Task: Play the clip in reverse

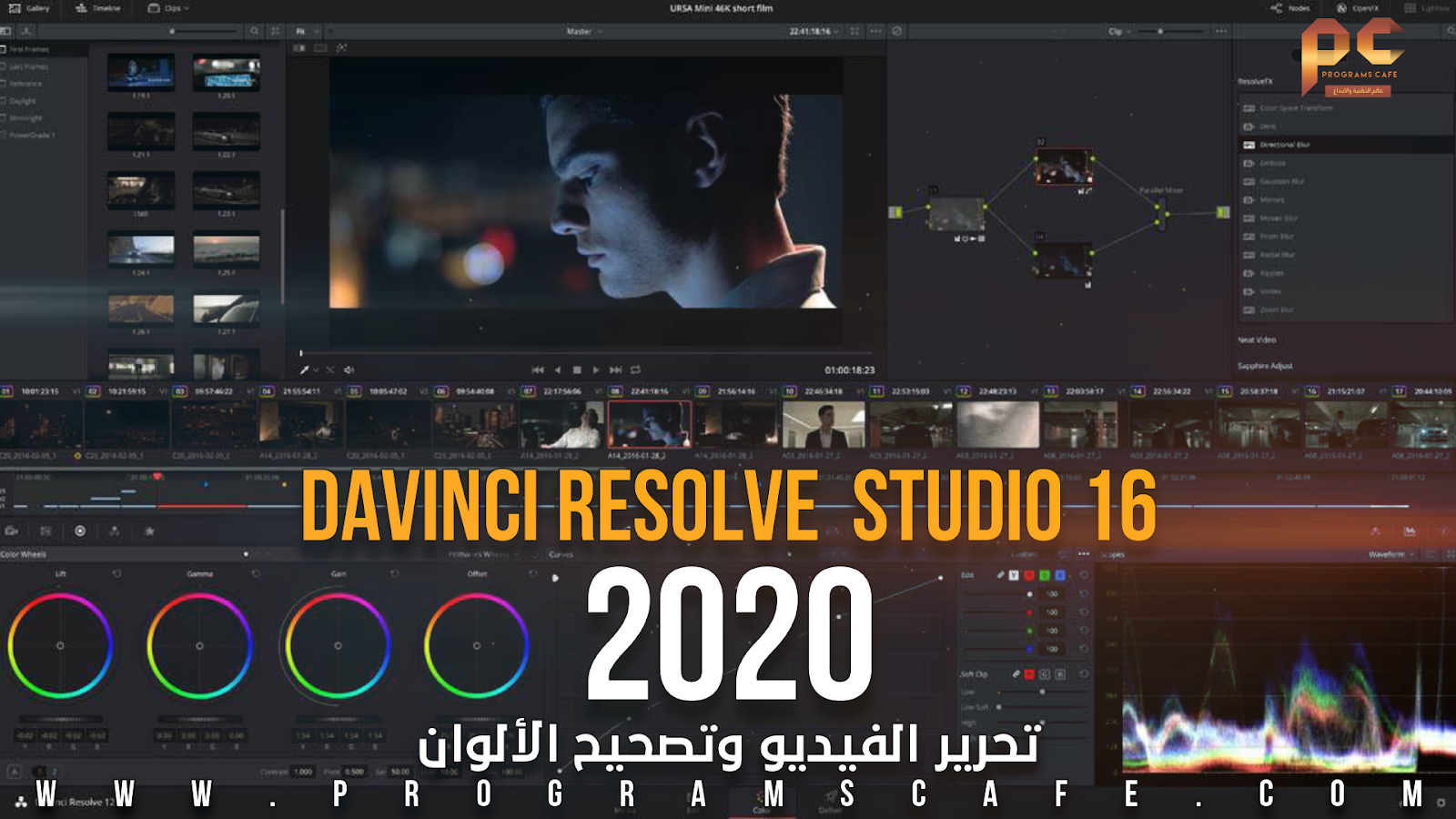Action: tap(558, 370)
